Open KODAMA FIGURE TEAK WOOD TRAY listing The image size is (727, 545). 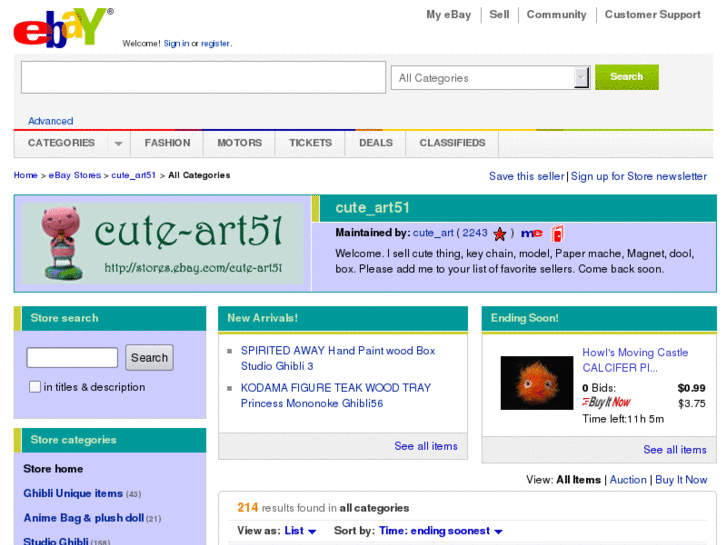[336, 395]
